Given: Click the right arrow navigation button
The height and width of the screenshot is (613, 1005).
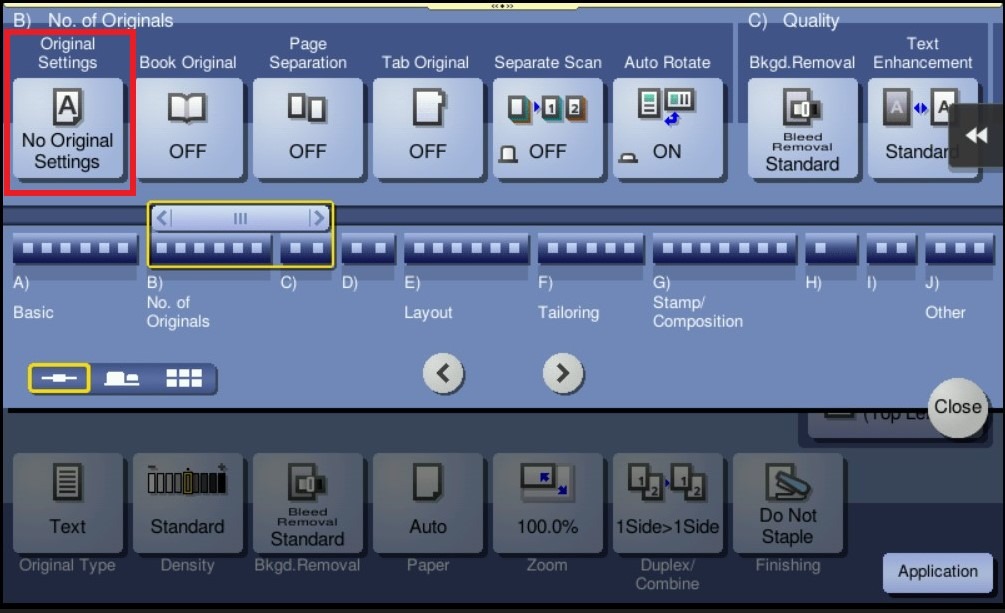Looking at the screenshot, I should [x=563, y=374].
